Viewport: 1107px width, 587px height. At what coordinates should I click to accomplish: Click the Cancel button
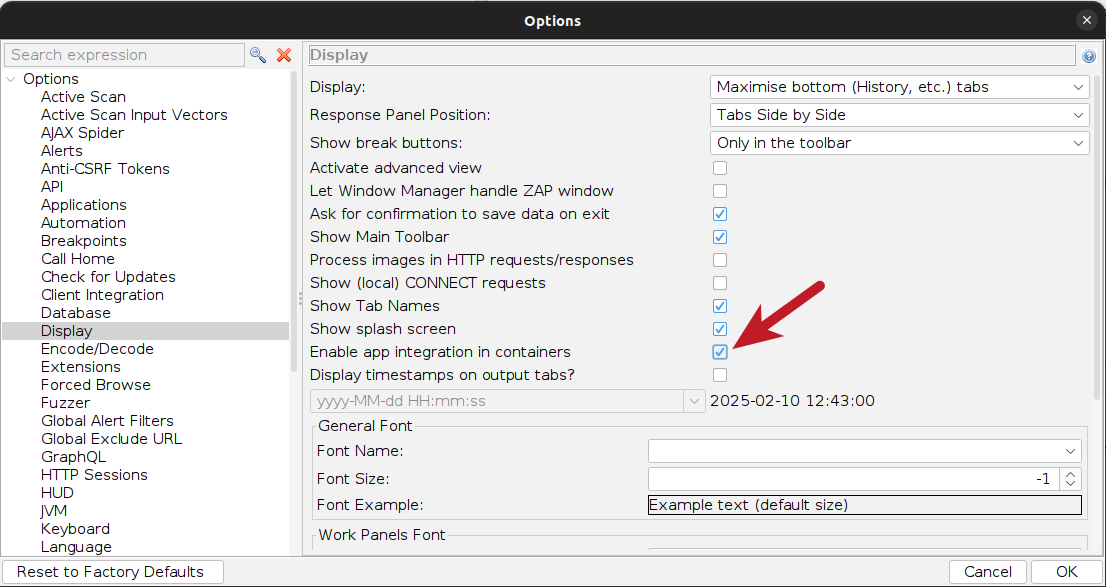(x=988, y=572)
